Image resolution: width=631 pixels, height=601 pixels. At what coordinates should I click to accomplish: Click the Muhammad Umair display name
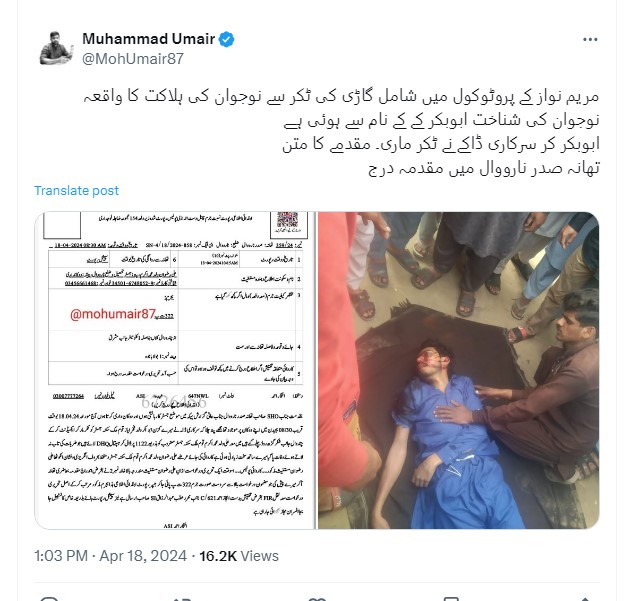(148, 39)
